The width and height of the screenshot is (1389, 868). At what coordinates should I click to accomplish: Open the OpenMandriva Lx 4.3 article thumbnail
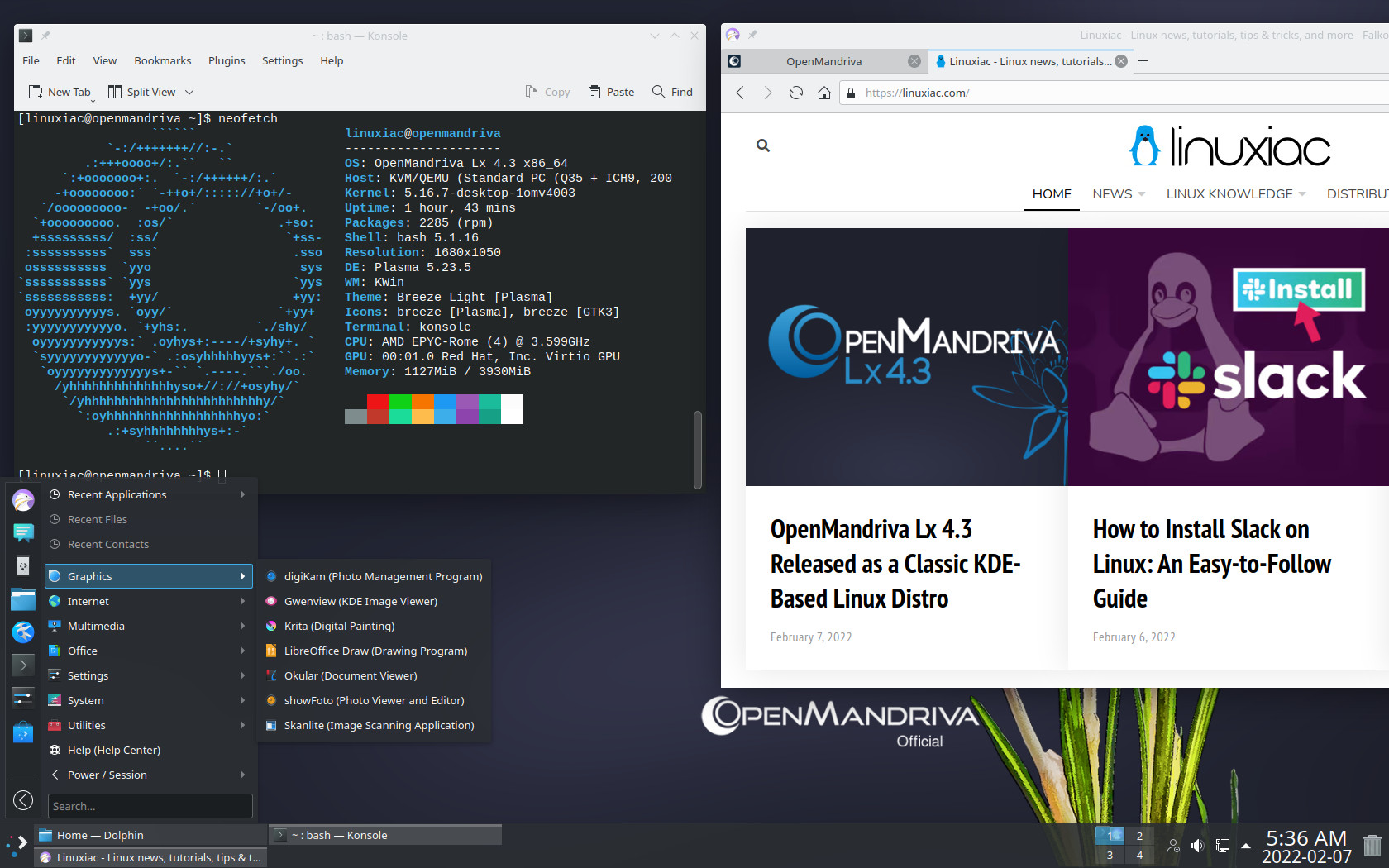(x=907, y=357)
